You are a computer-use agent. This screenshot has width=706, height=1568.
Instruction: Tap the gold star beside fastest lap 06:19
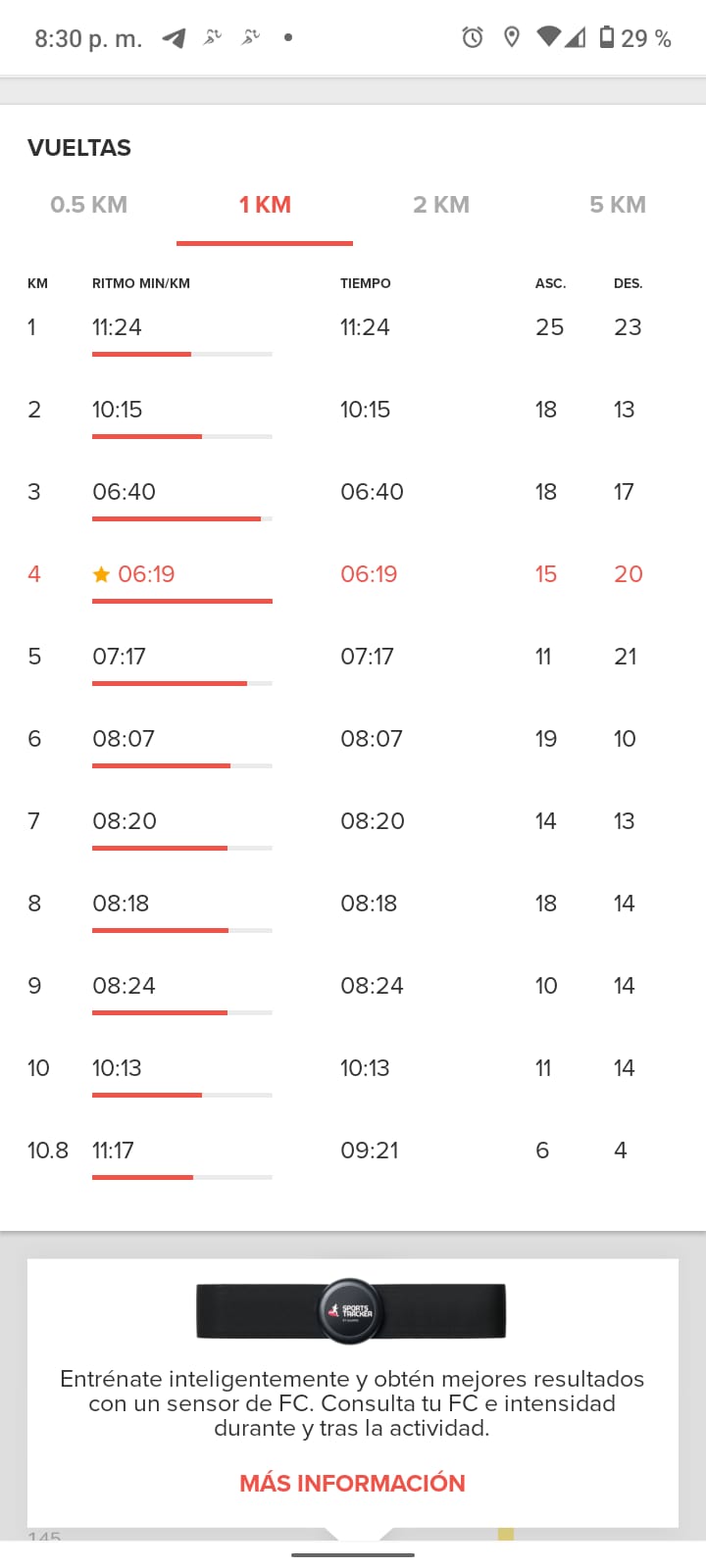[x=101, y=574]
